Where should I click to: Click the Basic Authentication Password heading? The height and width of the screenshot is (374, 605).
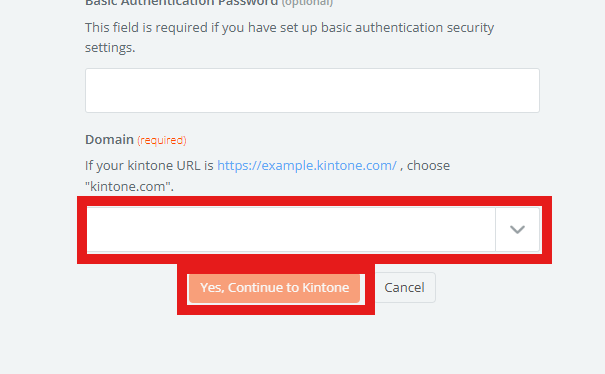click(x=181, y=3)
